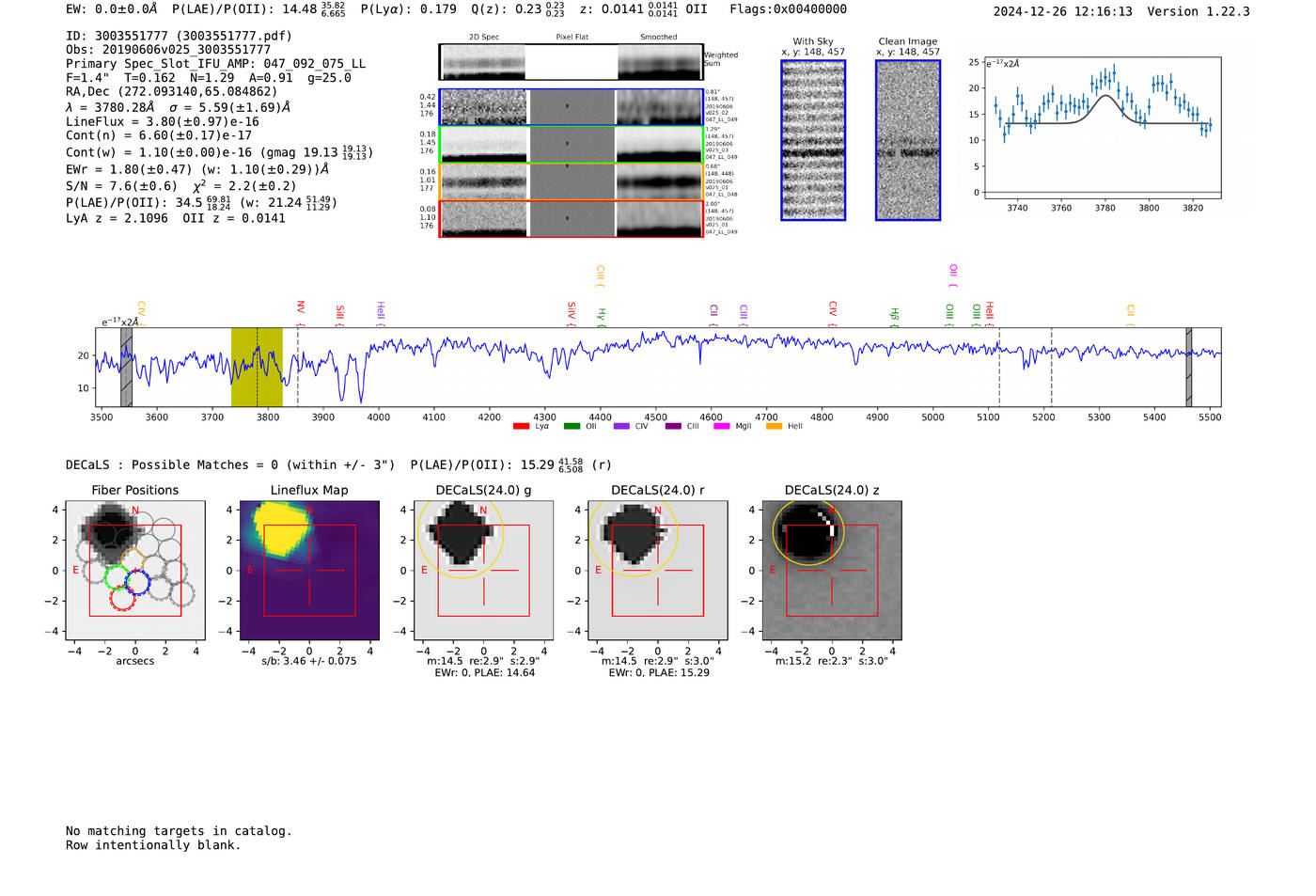Screen dimensions: 1316x896
Task: Click the orange HeII legend swatch
Action: [x=774, y=426]
